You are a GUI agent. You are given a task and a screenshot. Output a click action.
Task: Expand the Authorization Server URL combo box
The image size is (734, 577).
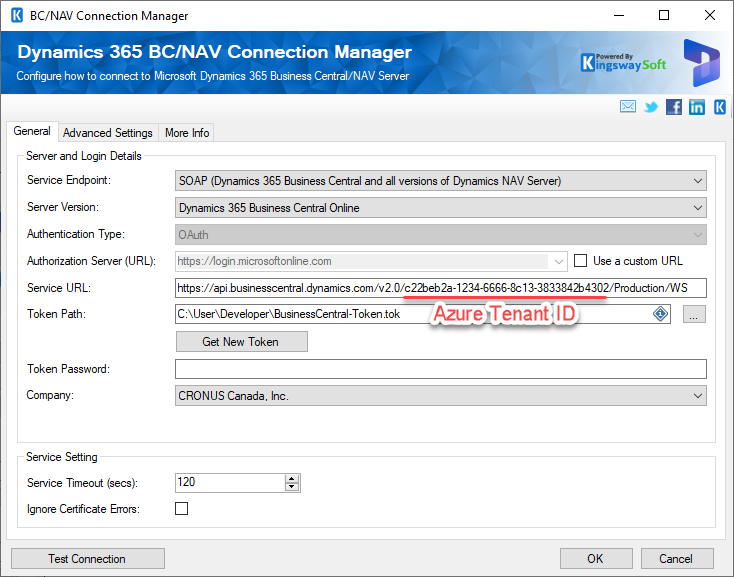pyautogui.click(x=558, y=261)
